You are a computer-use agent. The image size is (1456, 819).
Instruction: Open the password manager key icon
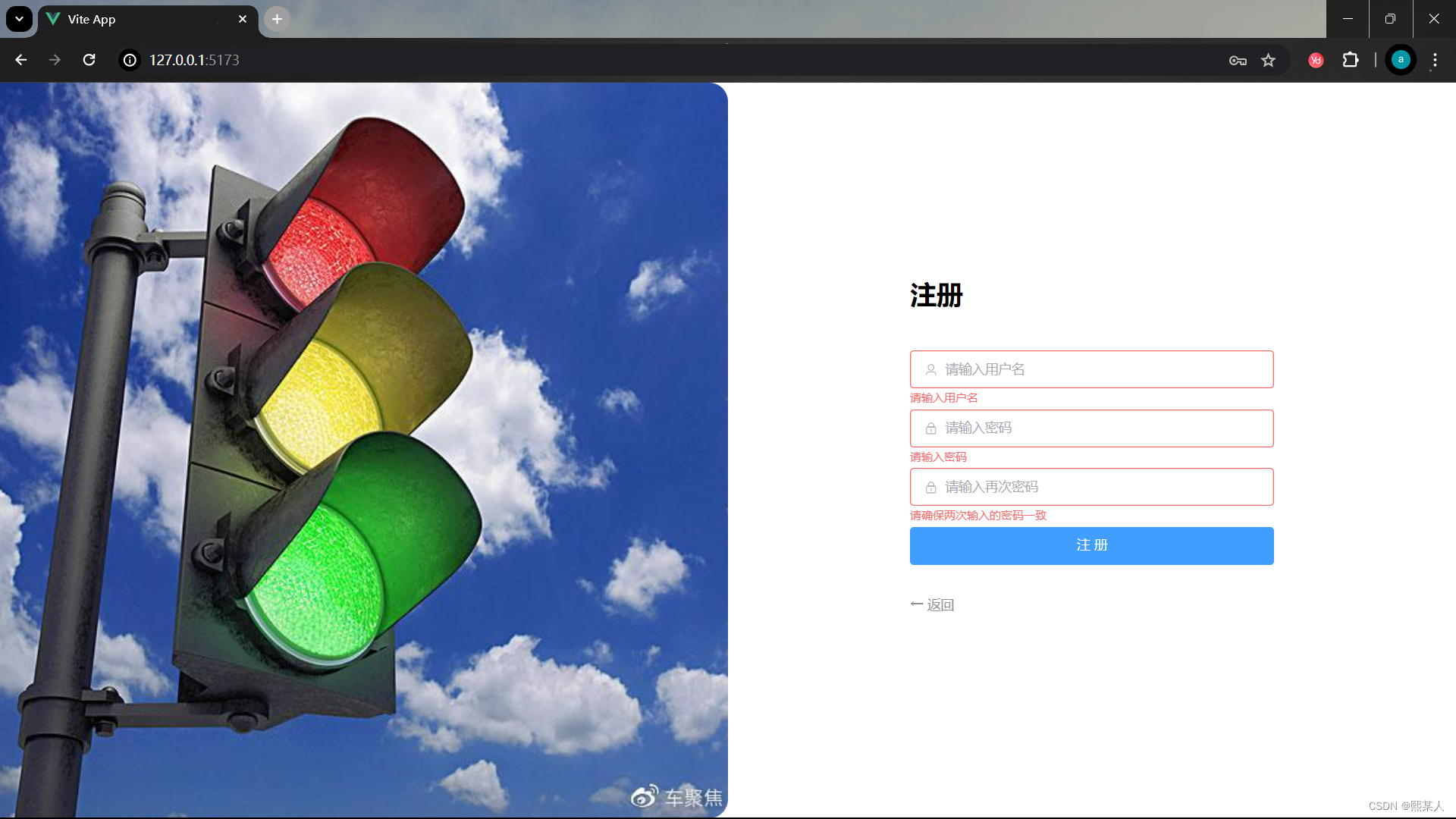(x=1237, y=60)
